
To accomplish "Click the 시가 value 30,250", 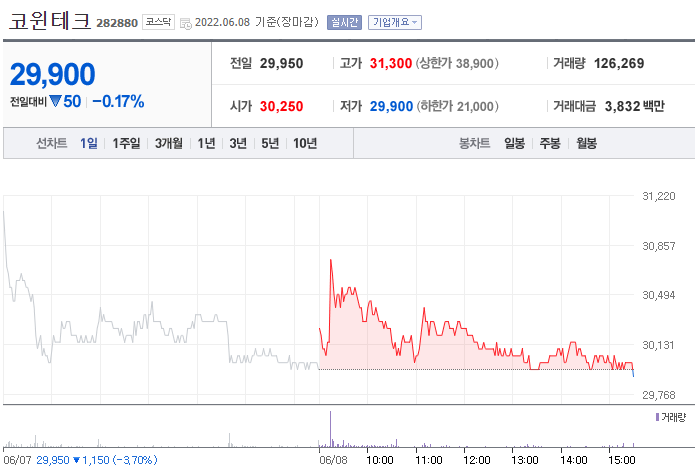I will tap(281, 106).
